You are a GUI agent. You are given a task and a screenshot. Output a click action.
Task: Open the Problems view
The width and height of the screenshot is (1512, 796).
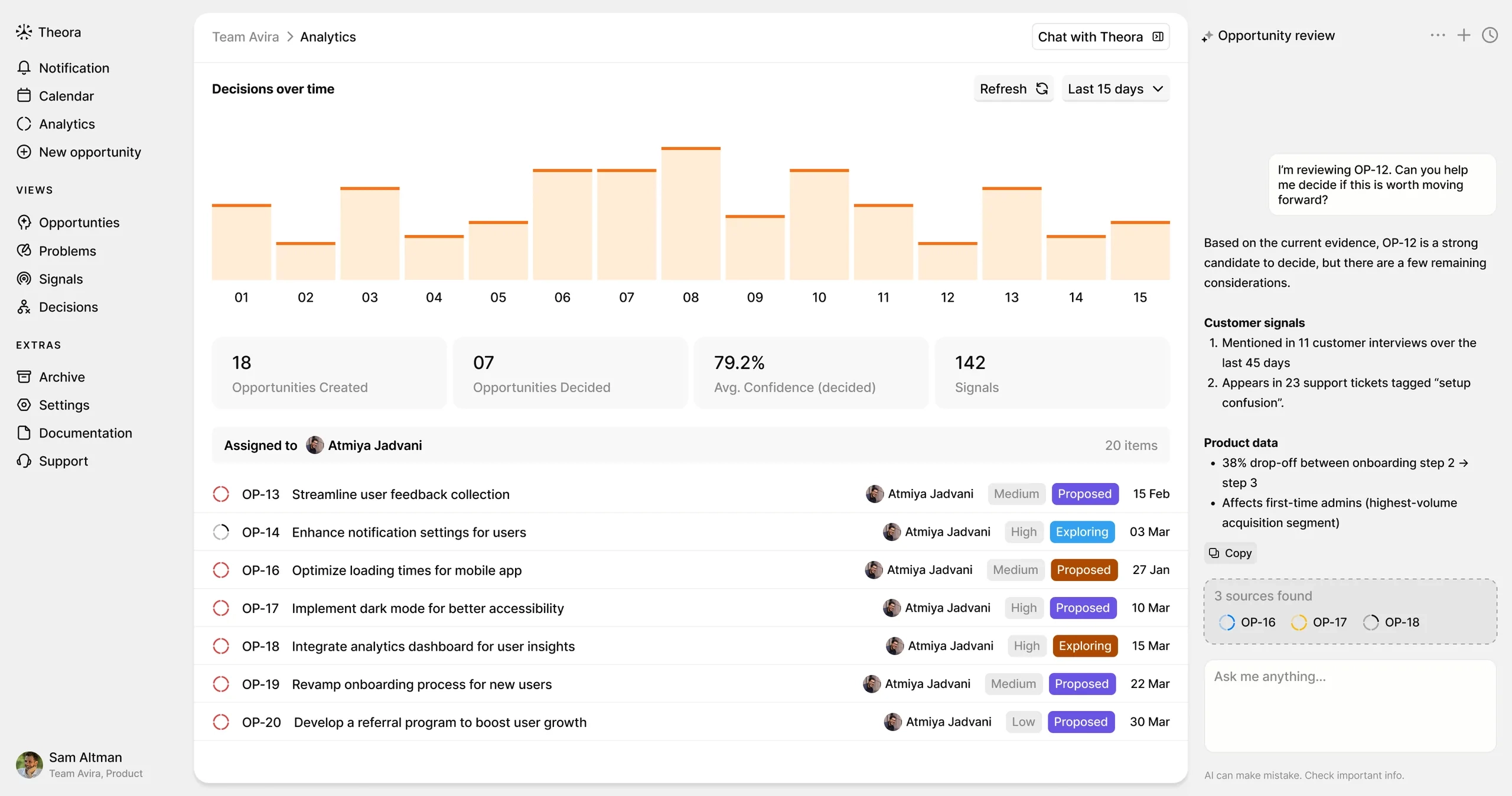[x=67, y=250]
